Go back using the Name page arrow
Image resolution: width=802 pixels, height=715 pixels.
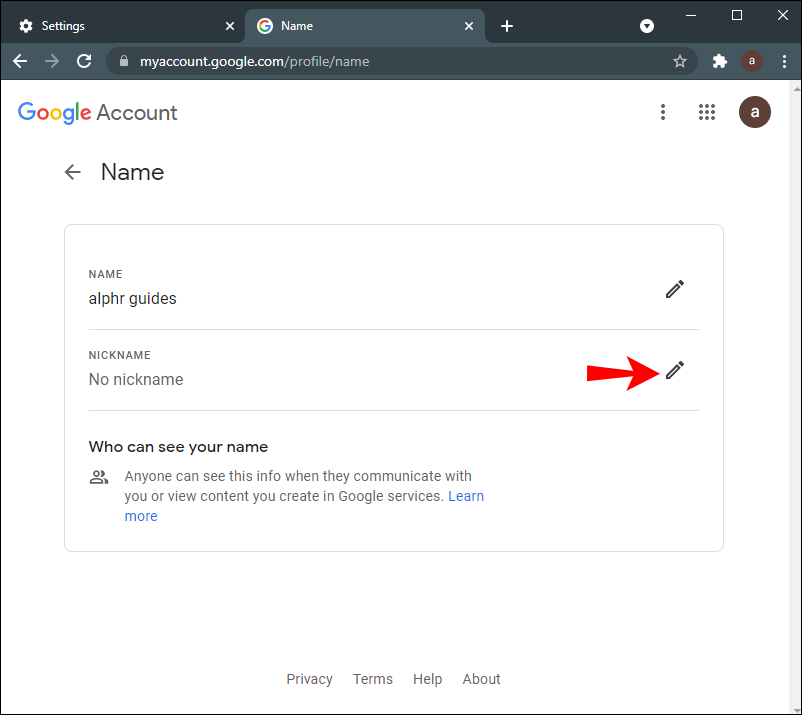pyautogui.click(x=72, y=172)
